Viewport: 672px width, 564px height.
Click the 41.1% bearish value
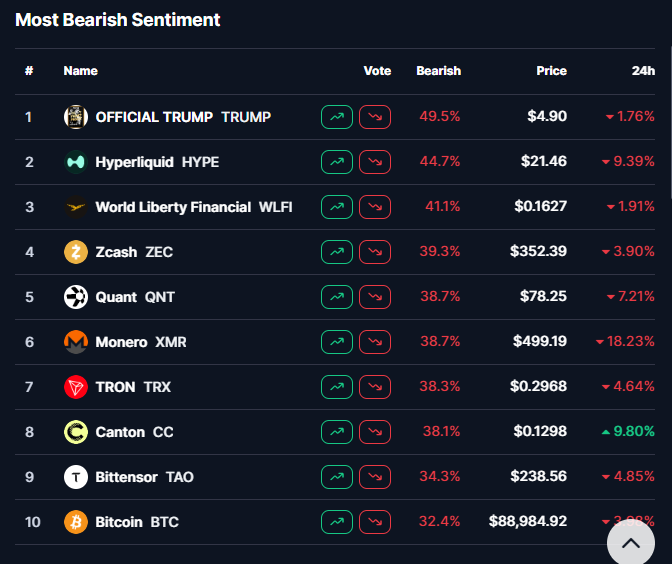point(443,206)
